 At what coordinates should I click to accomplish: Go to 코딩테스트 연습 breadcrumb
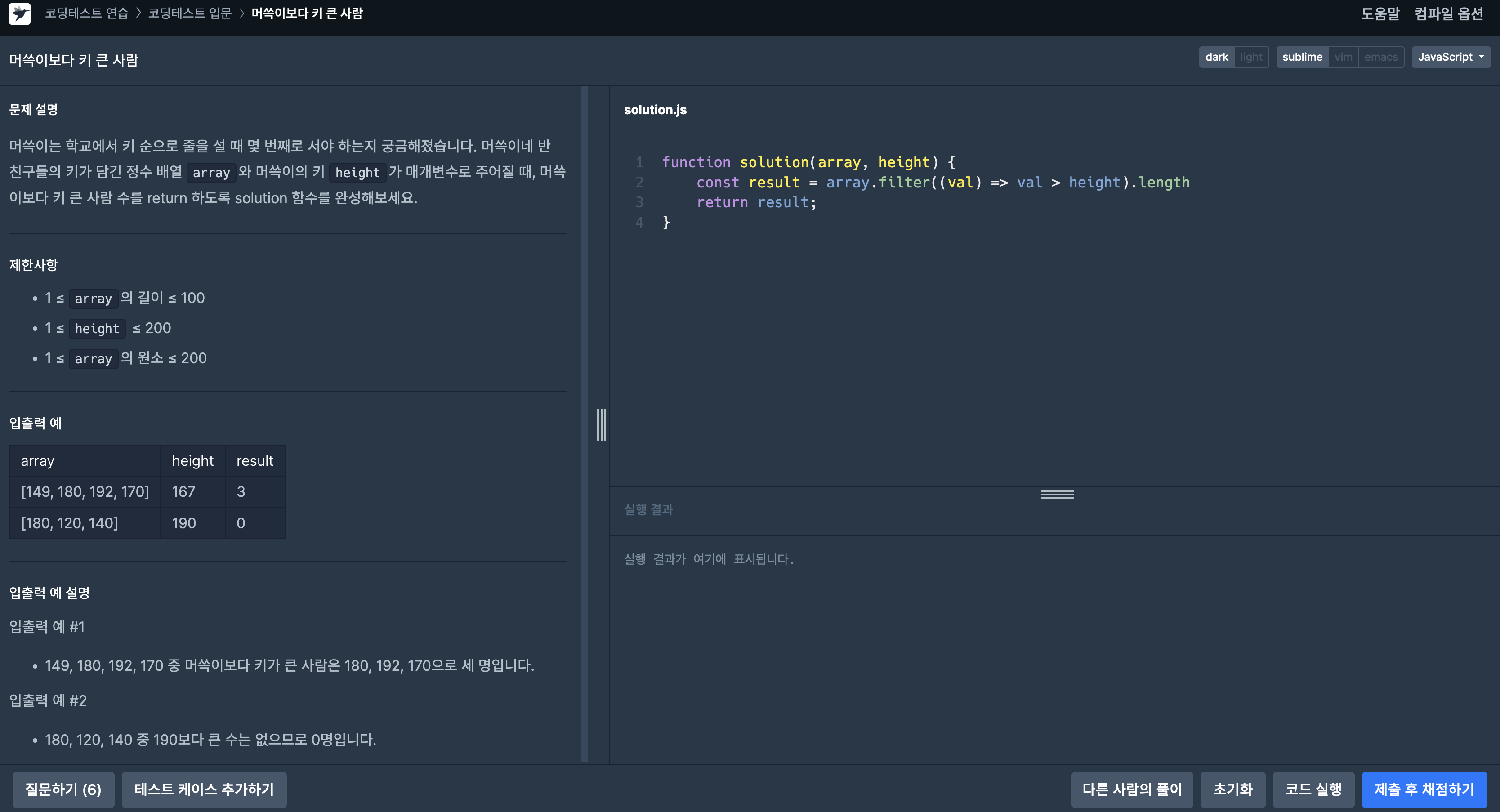pos(86,13)
